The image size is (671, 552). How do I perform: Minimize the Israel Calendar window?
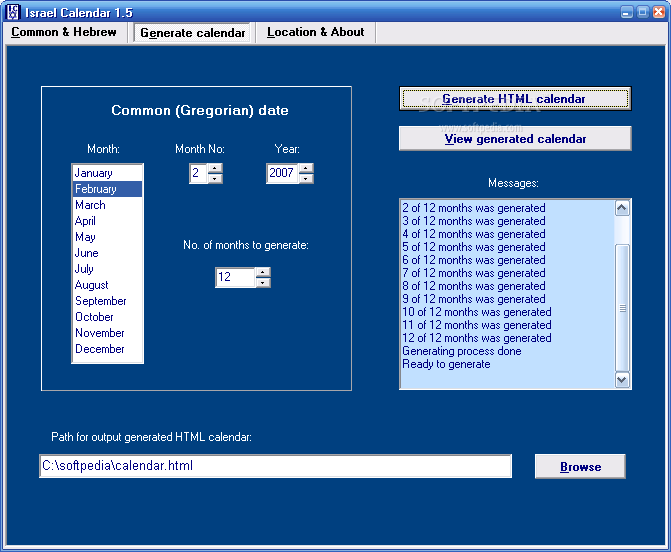(x=627, y=12)
